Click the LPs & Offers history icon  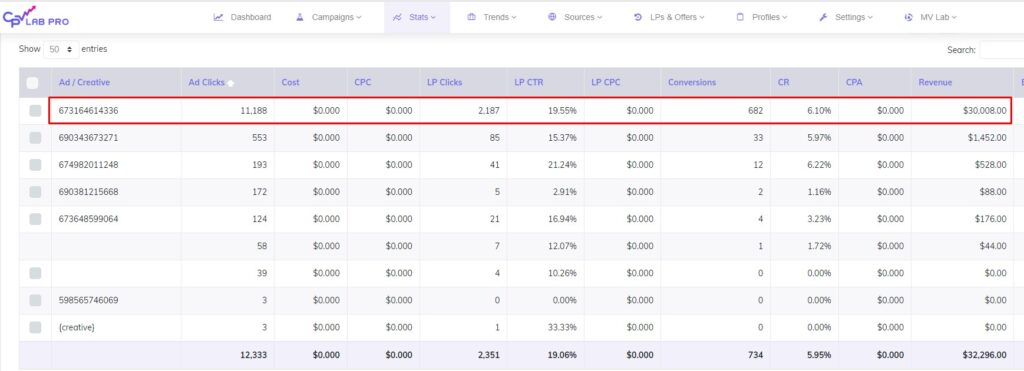pyautogui.click(x=638, y=18)
